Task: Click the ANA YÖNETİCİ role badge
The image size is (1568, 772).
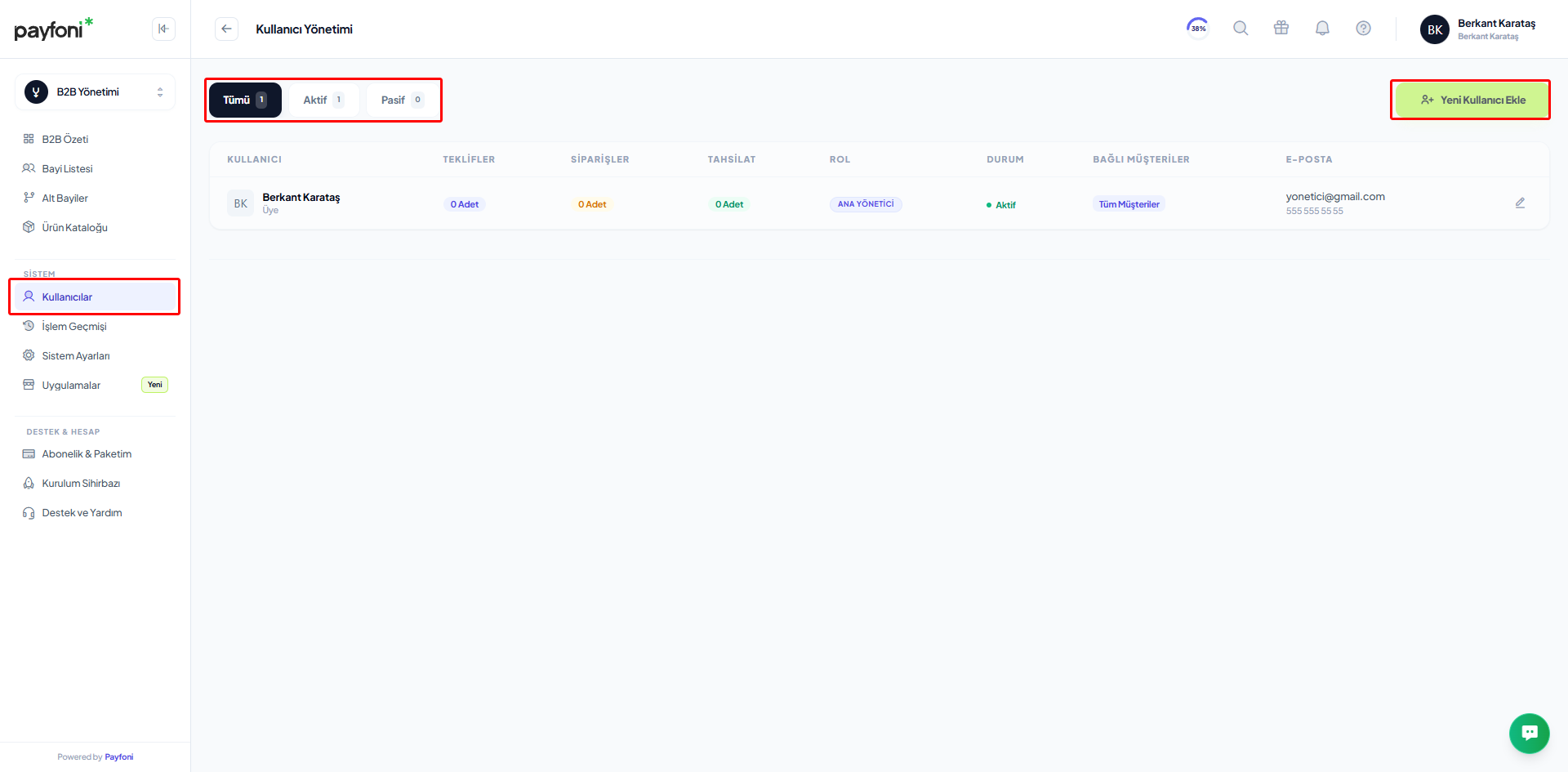Action: (x=866, y=204)
